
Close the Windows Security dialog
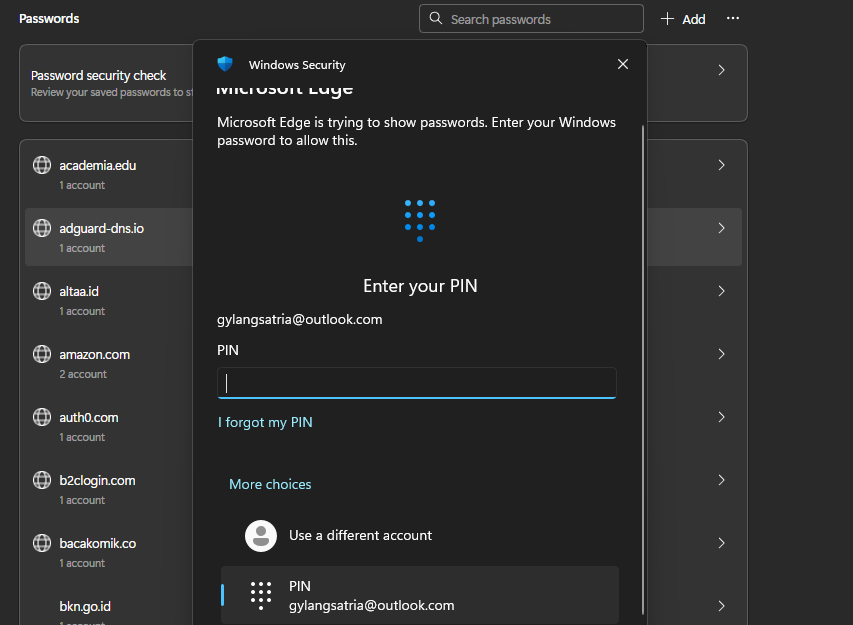coord(623,64)
